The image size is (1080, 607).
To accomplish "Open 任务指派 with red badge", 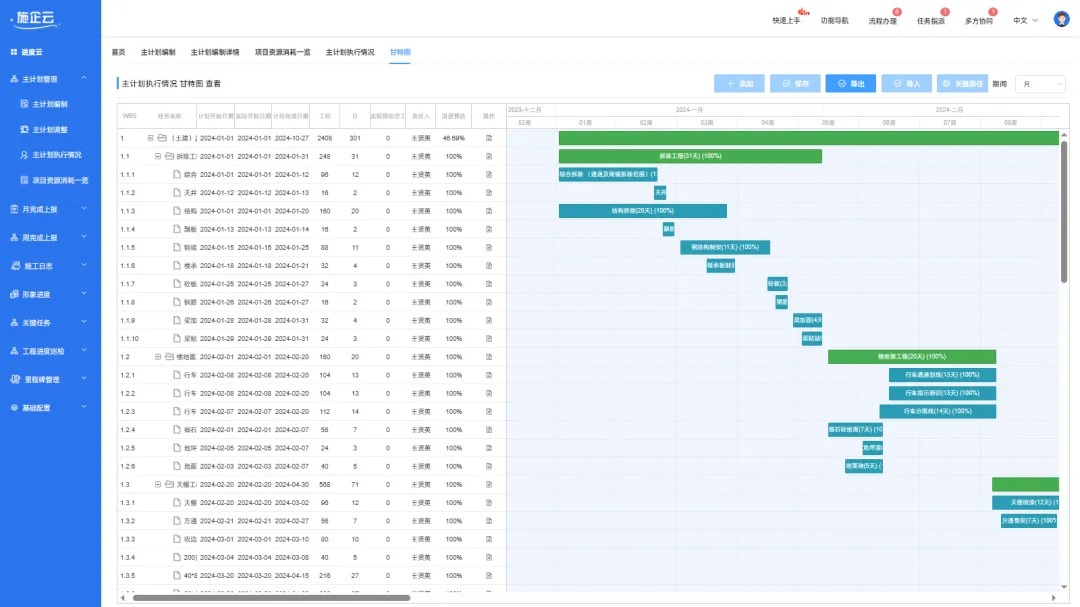I will point(930,20).
